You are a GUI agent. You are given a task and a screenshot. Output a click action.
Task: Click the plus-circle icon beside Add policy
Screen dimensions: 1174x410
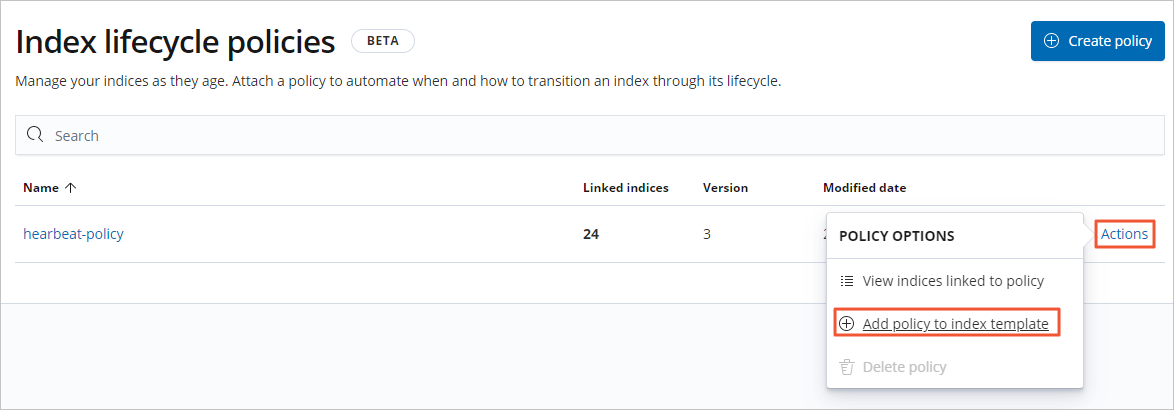pyautogui.click(x=846, y=324)
